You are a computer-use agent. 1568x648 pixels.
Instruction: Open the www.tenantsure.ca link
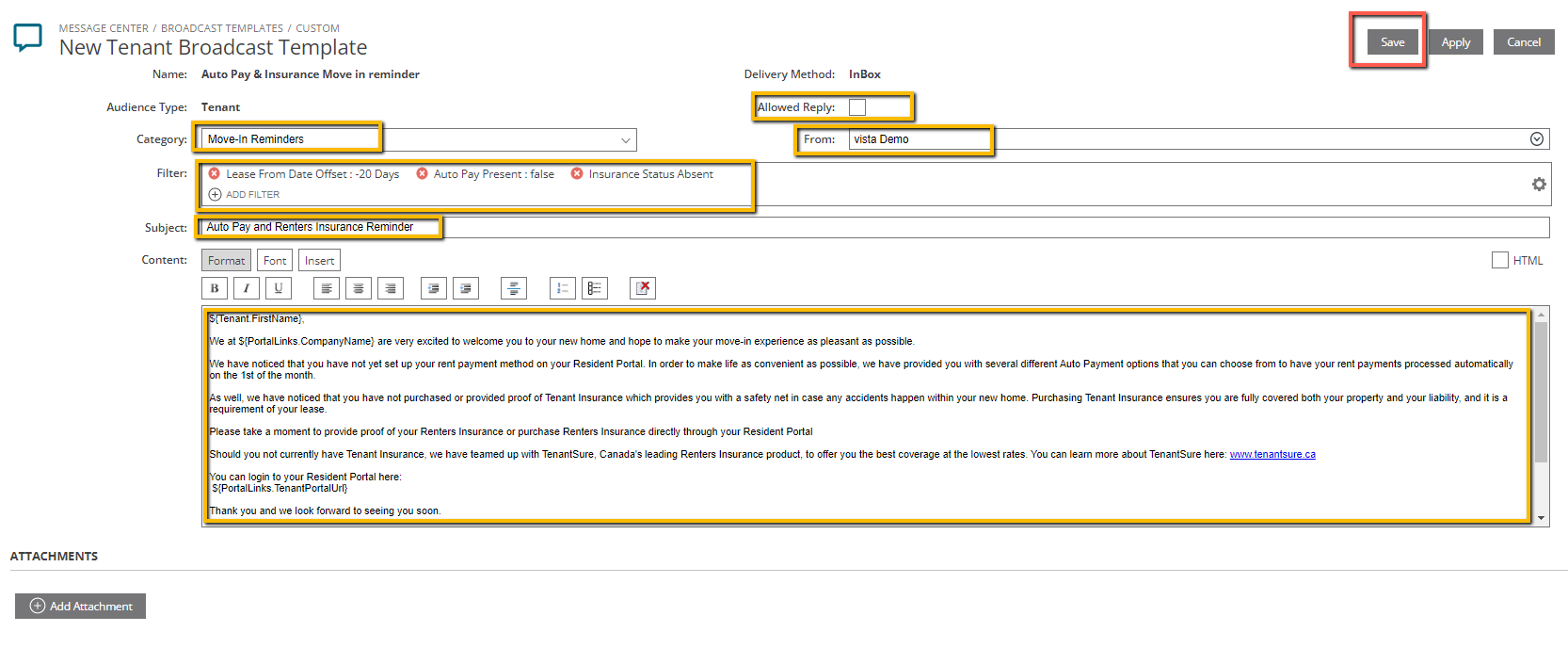(x=1272, y=454)
